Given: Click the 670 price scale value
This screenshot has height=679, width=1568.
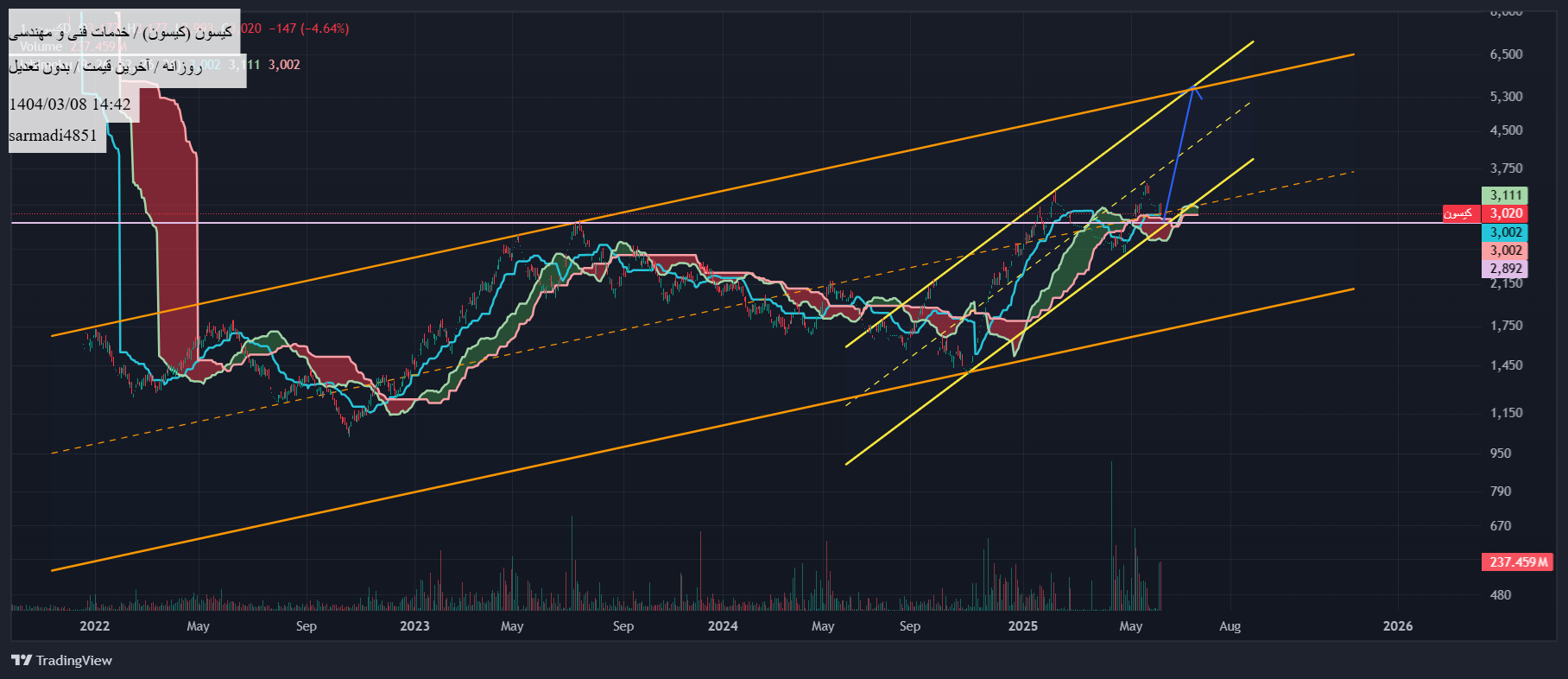Looking at the screenshot, I should [x=1501, y=525].
